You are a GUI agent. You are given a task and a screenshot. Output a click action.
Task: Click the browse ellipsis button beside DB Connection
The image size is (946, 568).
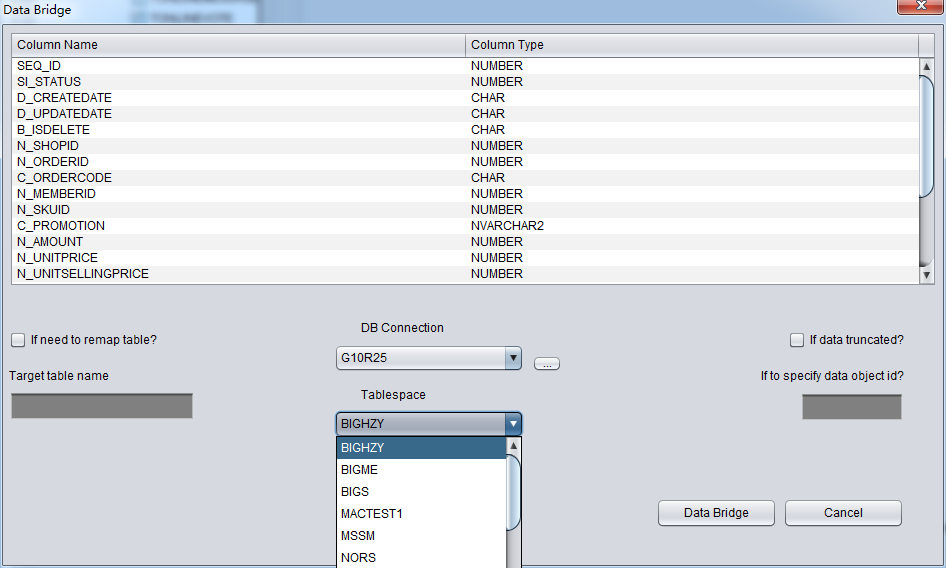pyautogui.click(x=546, y=364)
